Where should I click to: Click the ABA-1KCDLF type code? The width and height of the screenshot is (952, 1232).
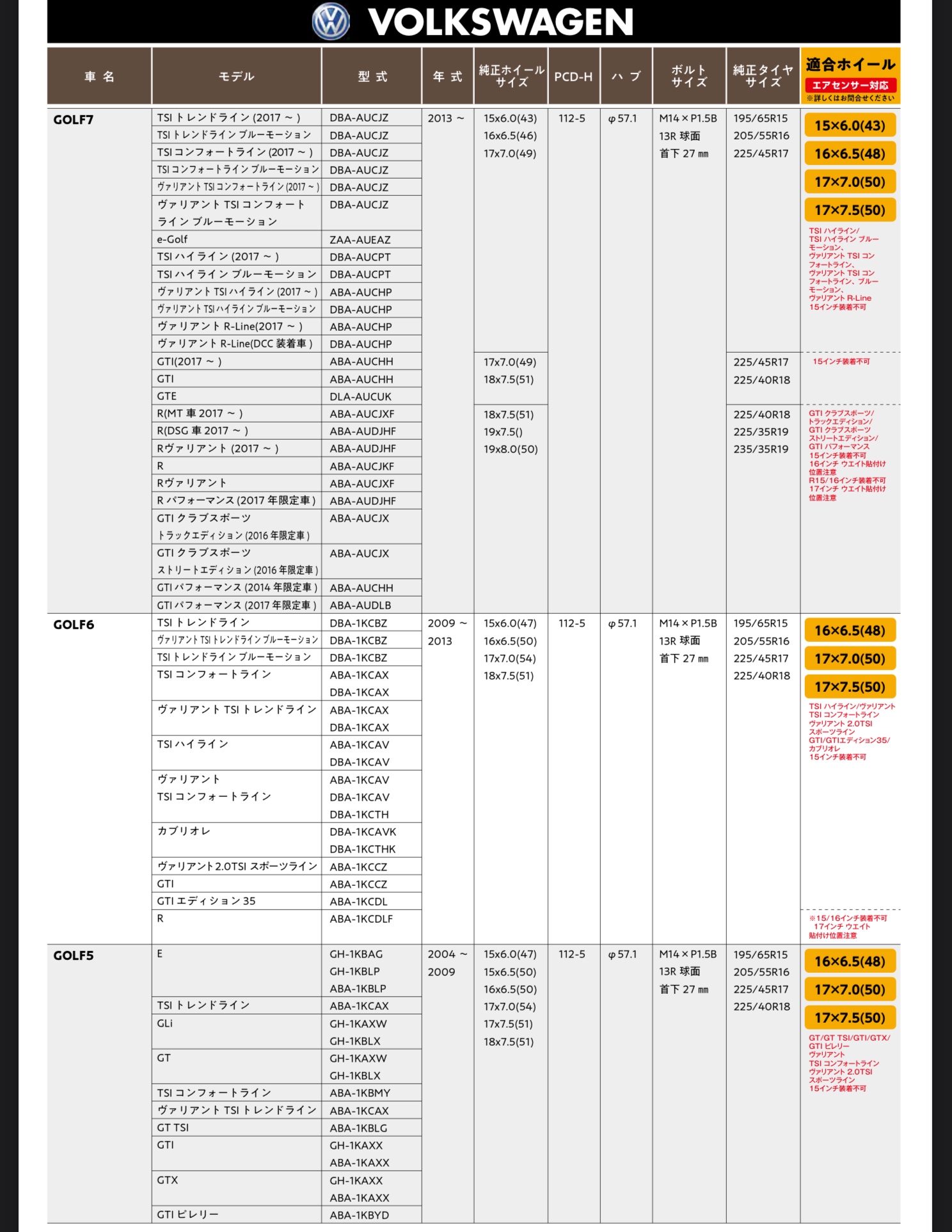tap(361, 919)
